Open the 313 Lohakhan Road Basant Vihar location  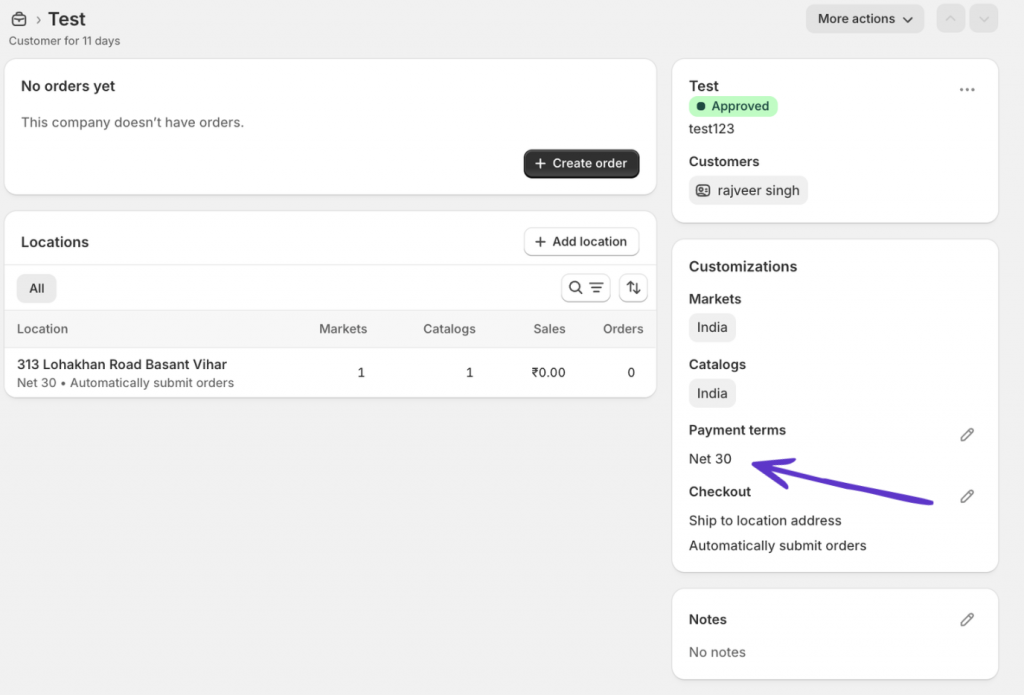tap(121, 364)
